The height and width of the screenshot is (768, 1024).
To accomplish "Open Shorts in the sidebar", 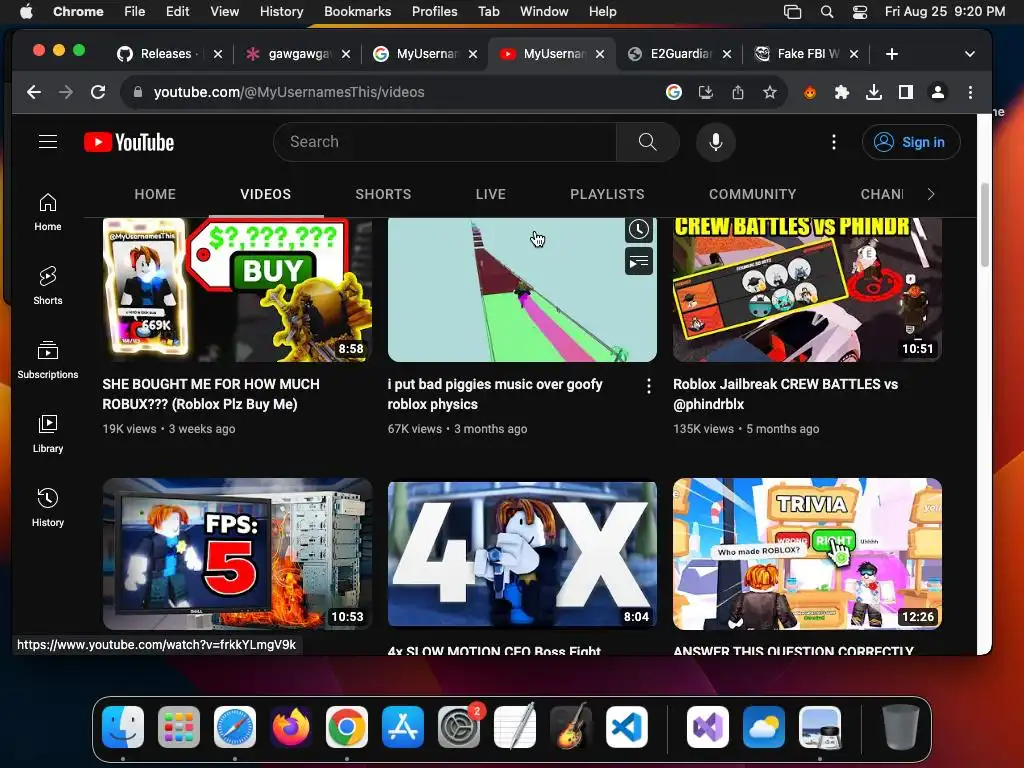I will [x=48, y=286].
